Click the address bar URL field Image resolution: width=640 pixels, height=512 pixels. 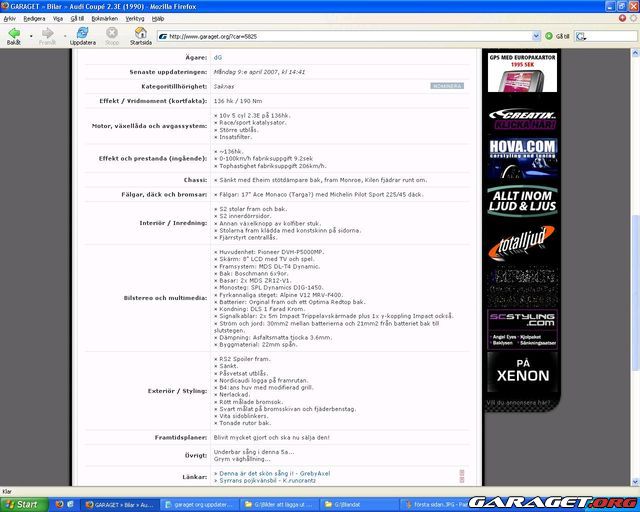click(340, 36)
